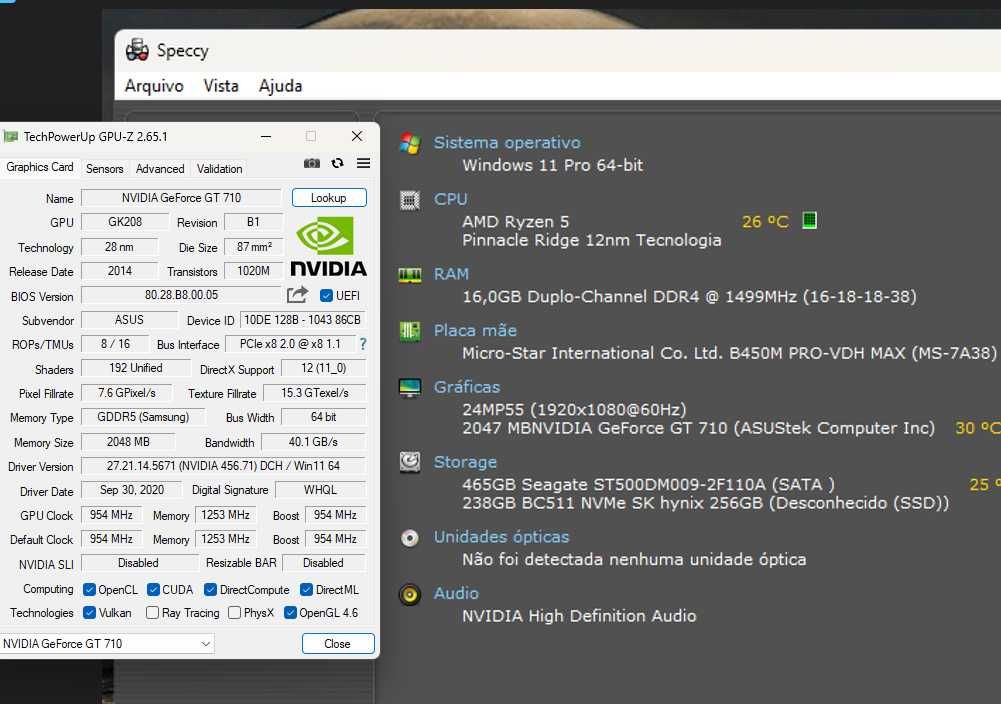The height and width of the screenshot is (704, 1001).
Task: Click the NVIDIA High Definition Audio text
Action: tap(579, 616)
